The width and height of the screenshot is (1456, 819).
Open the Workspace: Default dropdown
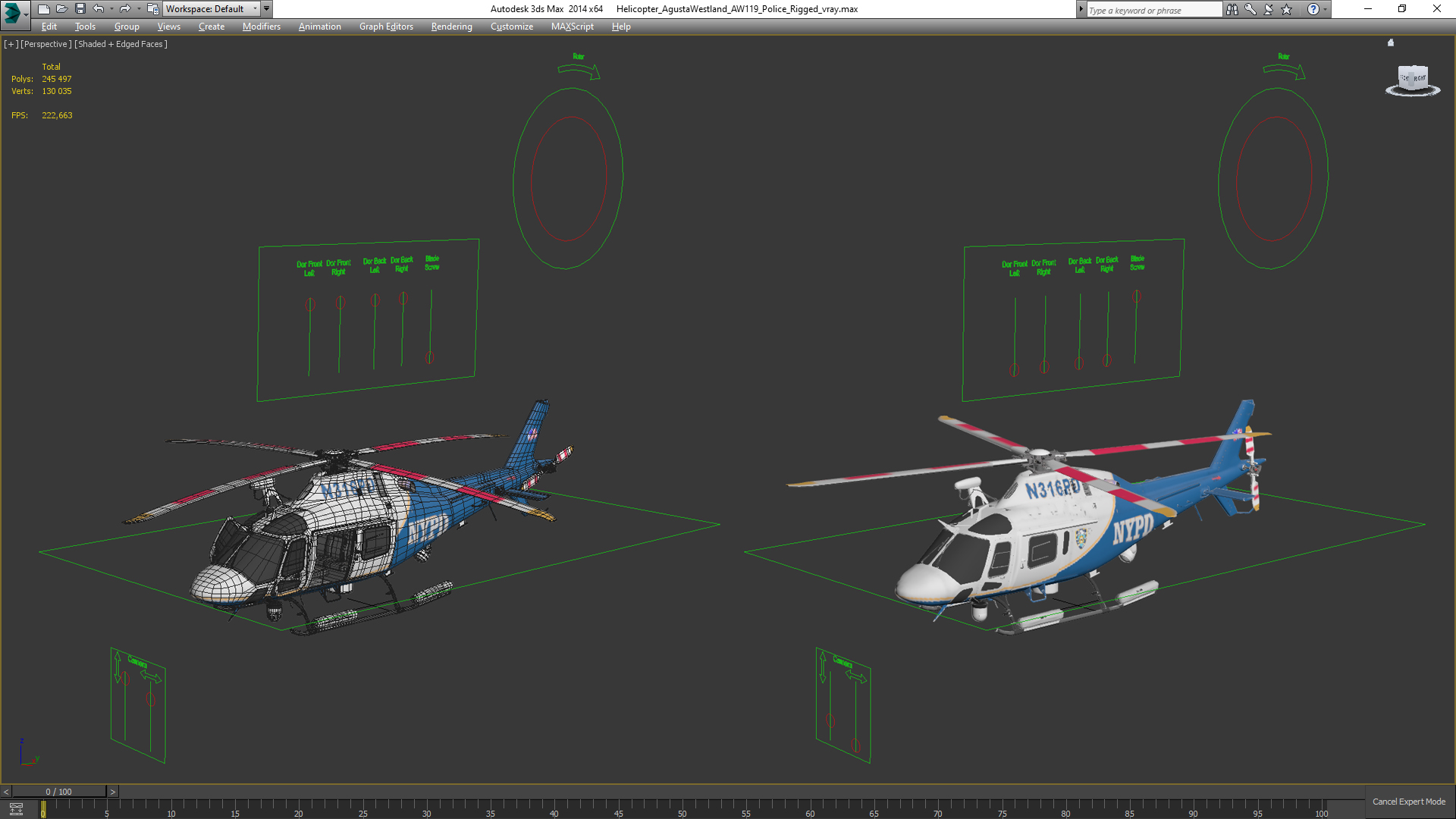212,9
